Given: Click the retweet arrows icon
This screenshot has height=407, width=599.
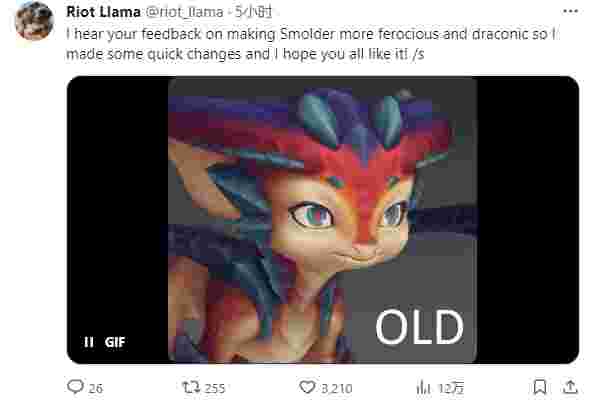Looking at the screenshot, I should point(191,387).
